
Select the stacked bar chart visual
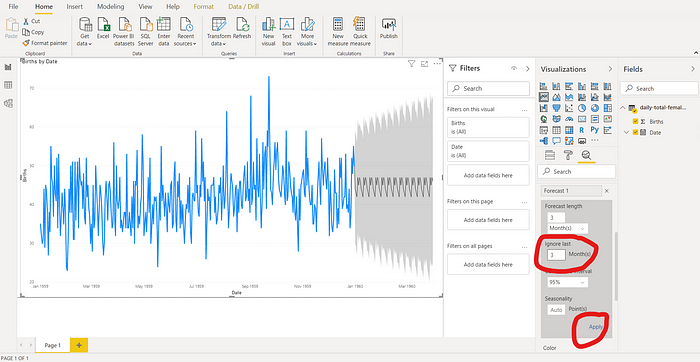[x=543, y=86]
